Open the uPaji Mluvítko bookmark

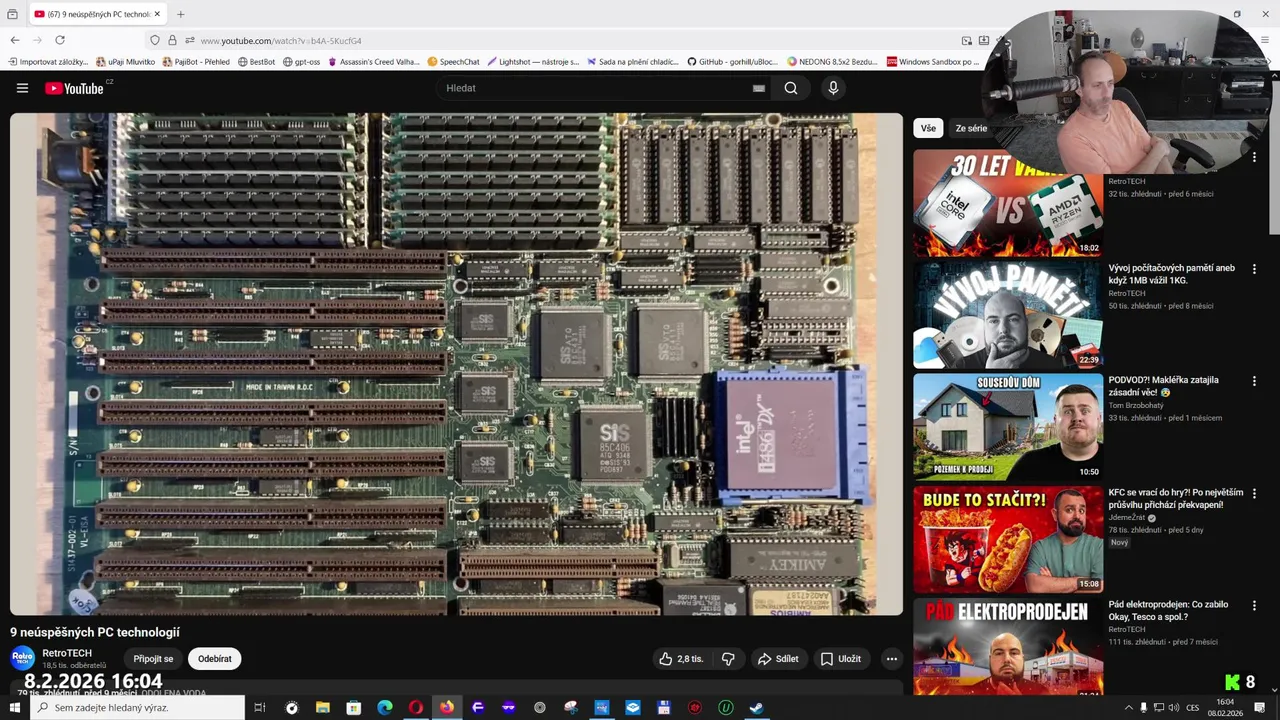(126, 62)
